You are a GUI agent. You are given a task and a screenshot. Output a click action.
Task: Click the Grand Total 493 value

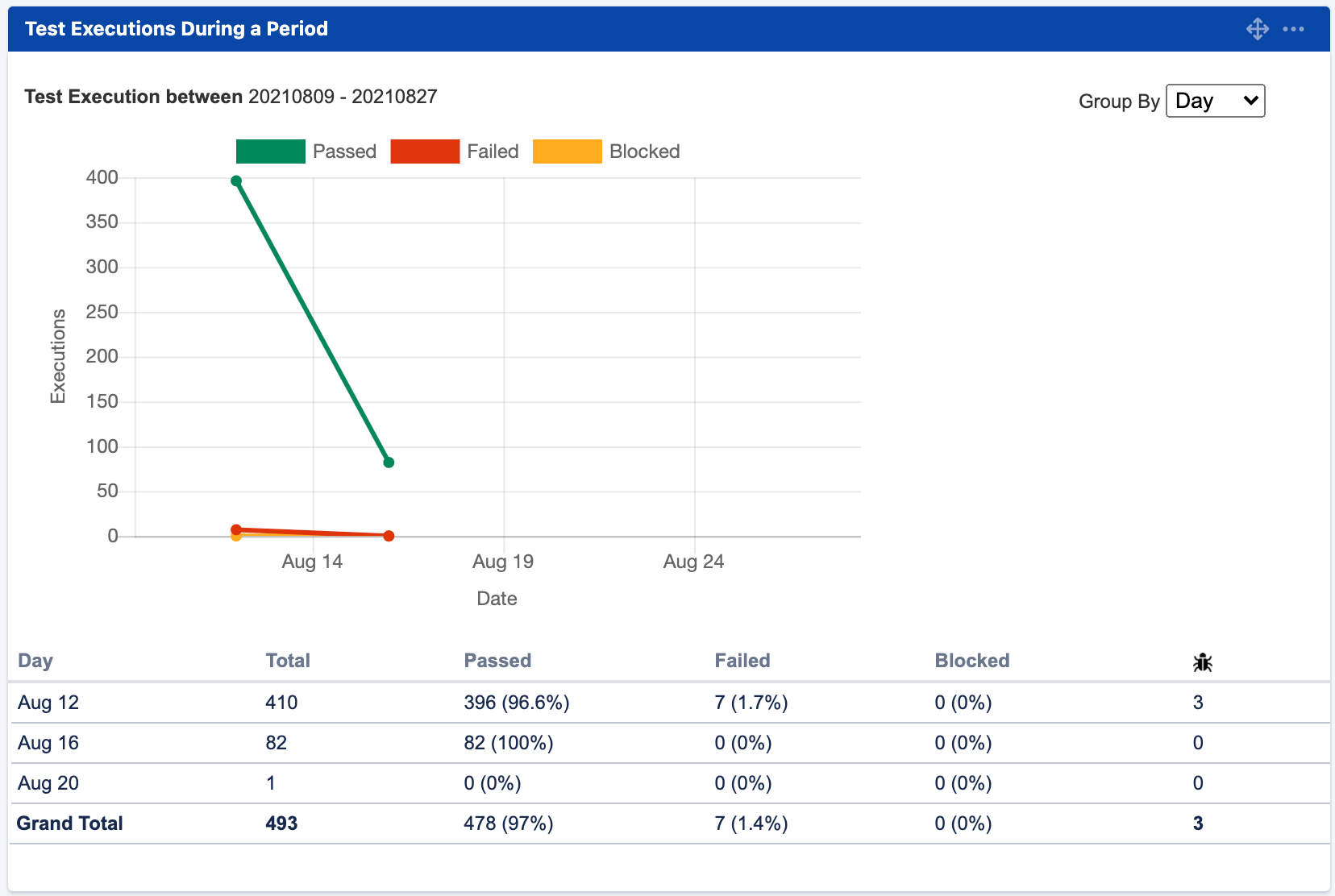(x=281, y=823)
